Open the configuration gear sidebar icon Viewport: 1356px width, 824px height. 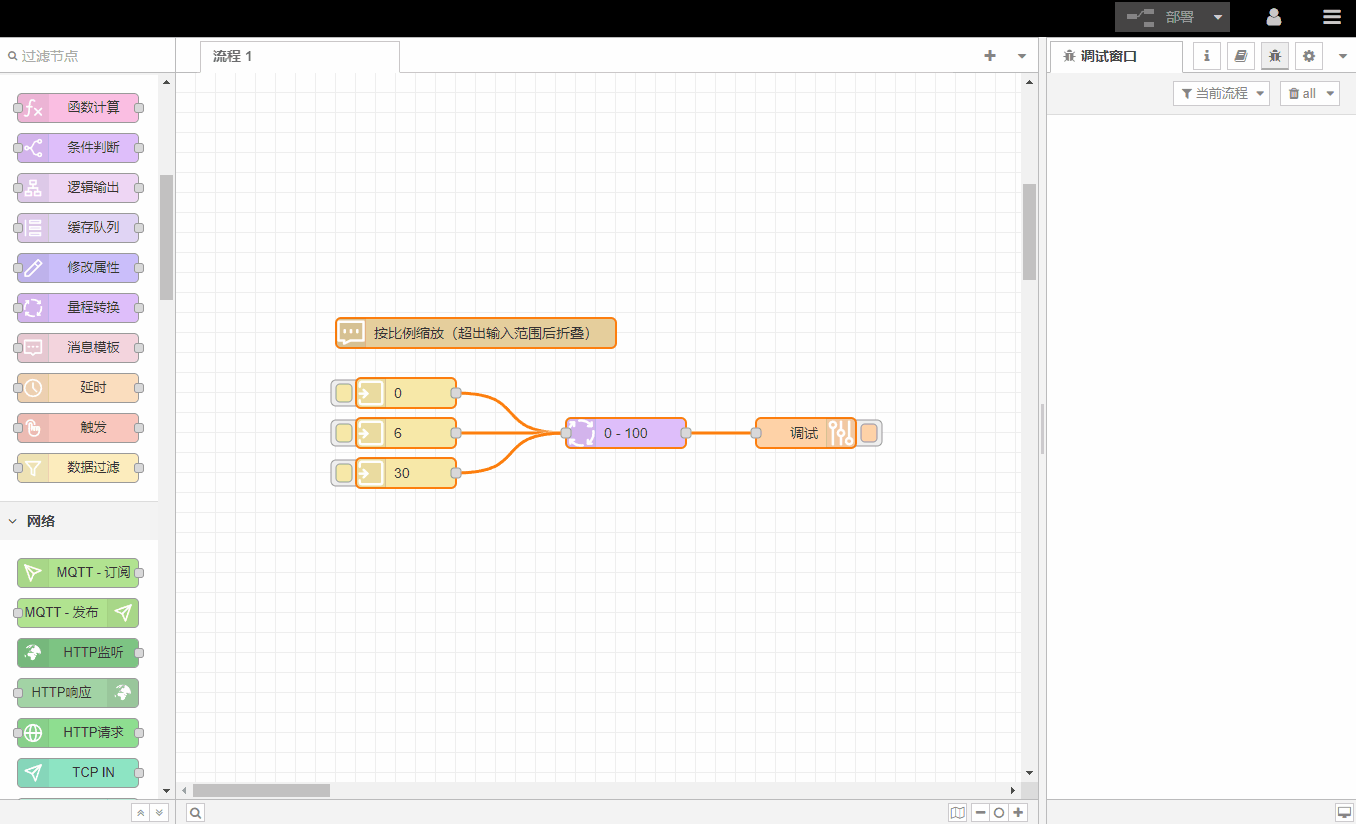1308,56
